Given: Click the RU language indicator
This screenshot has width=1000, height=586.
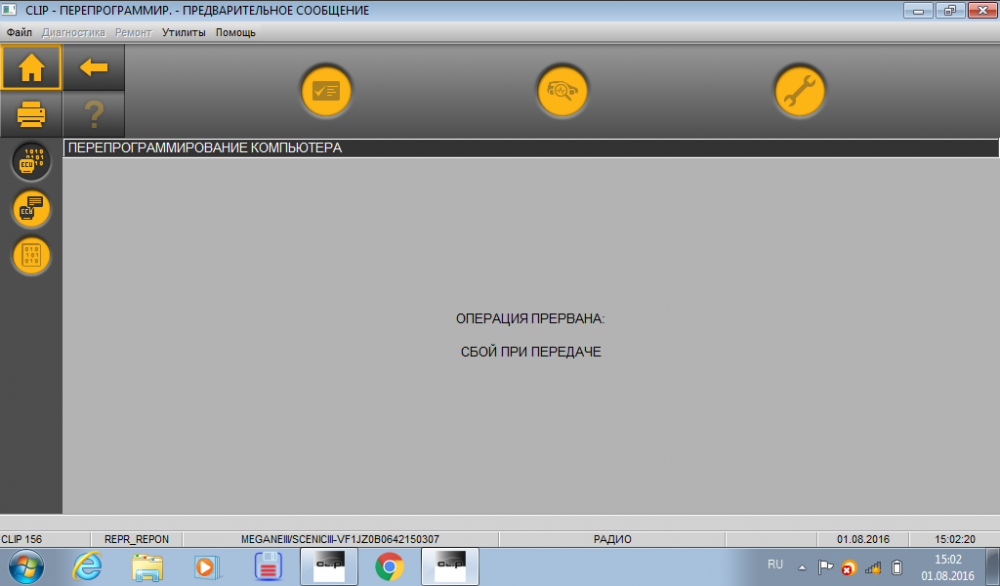Looking at the screenshot, I should coord(775,565).
